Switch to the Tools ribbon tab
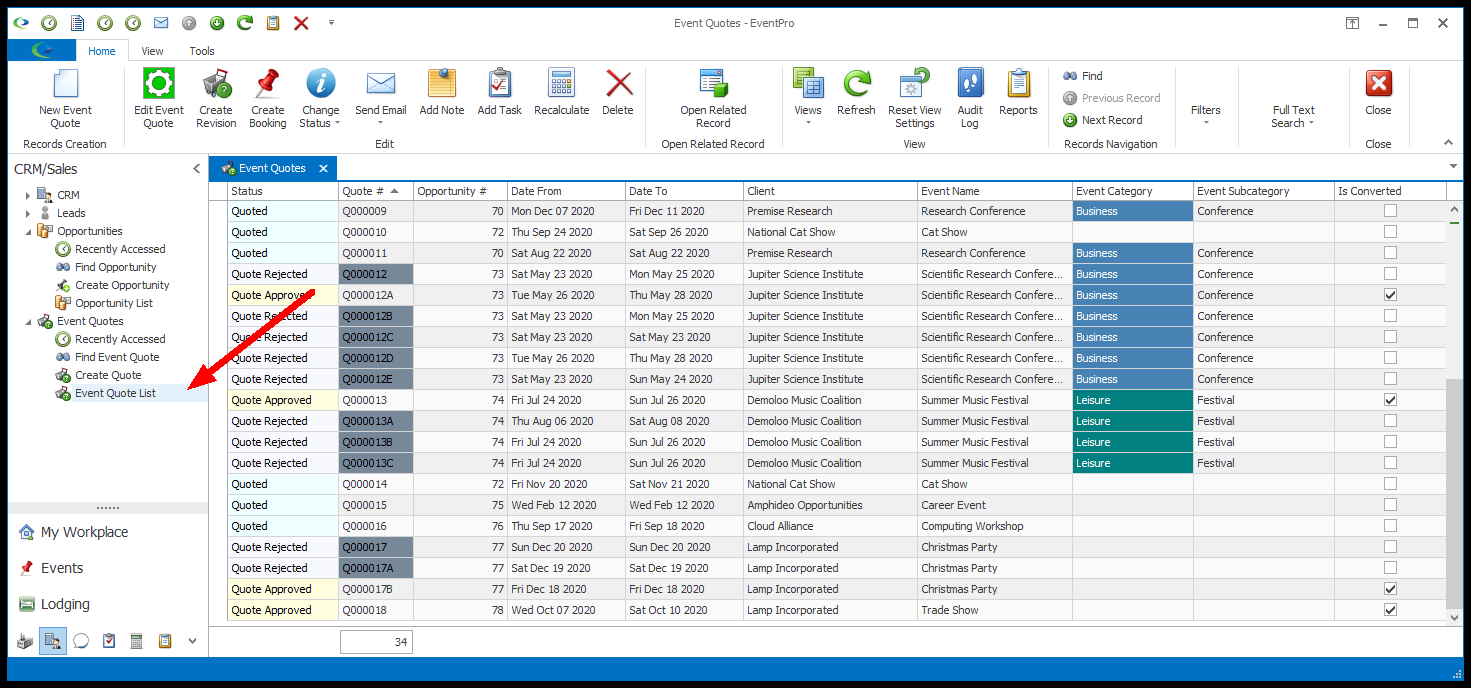This screenshot has height=688, width=1471. click(x=202, y=51)
